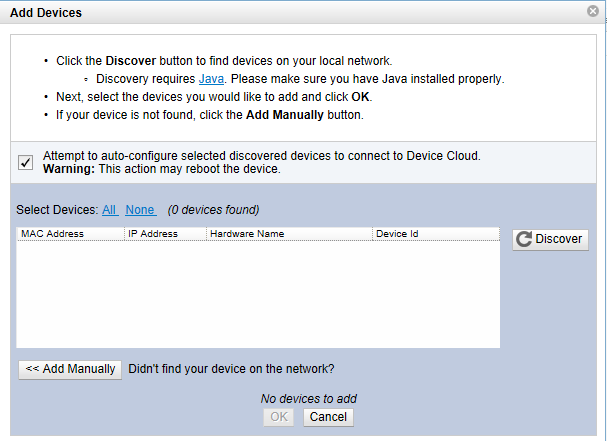Image resolution: width=607 pixels, height=441 pixels.
Task: Click the None selection link
Action: coord(140,210)
